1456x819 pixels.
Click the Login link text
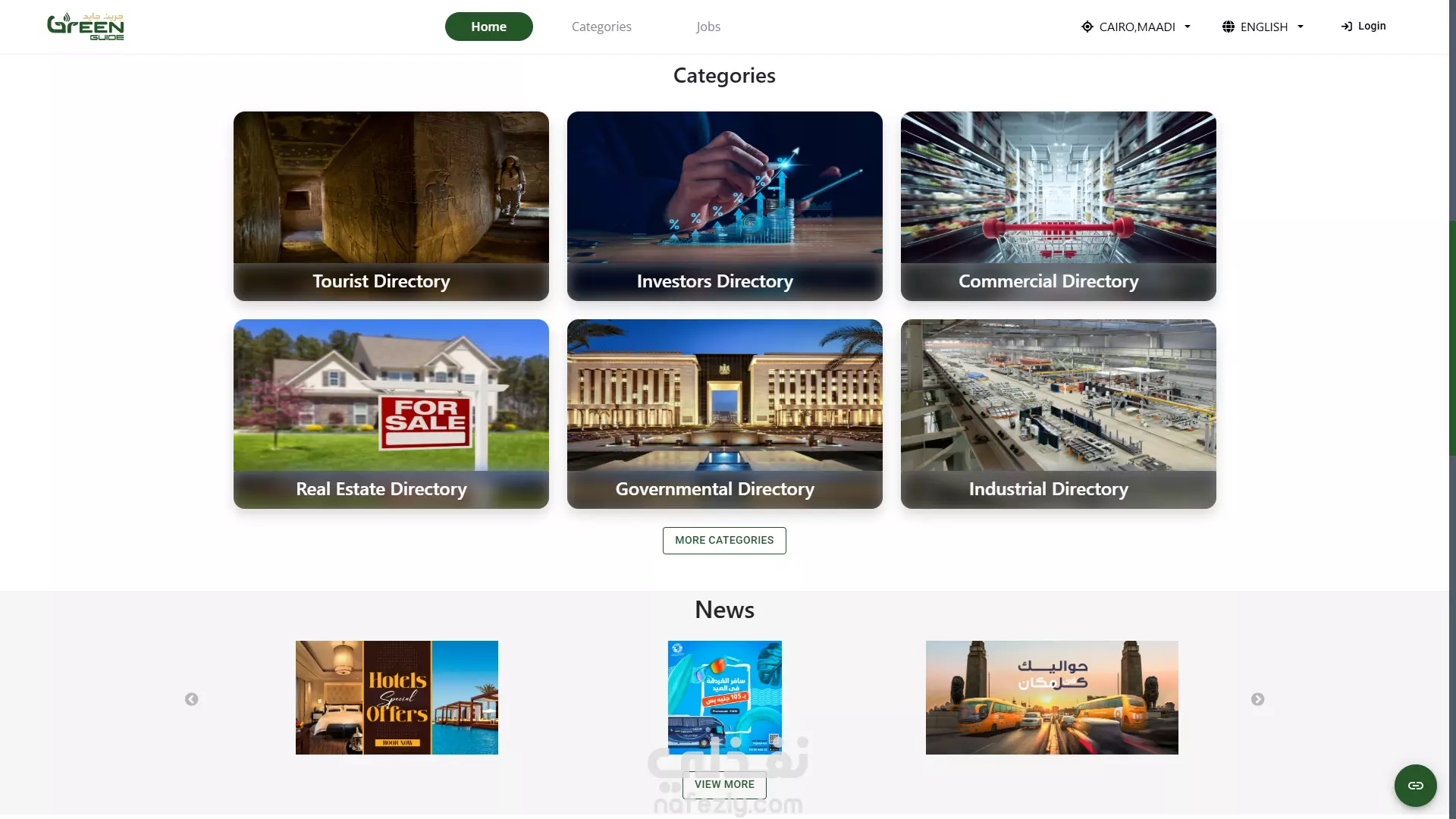click(1372, 26)
